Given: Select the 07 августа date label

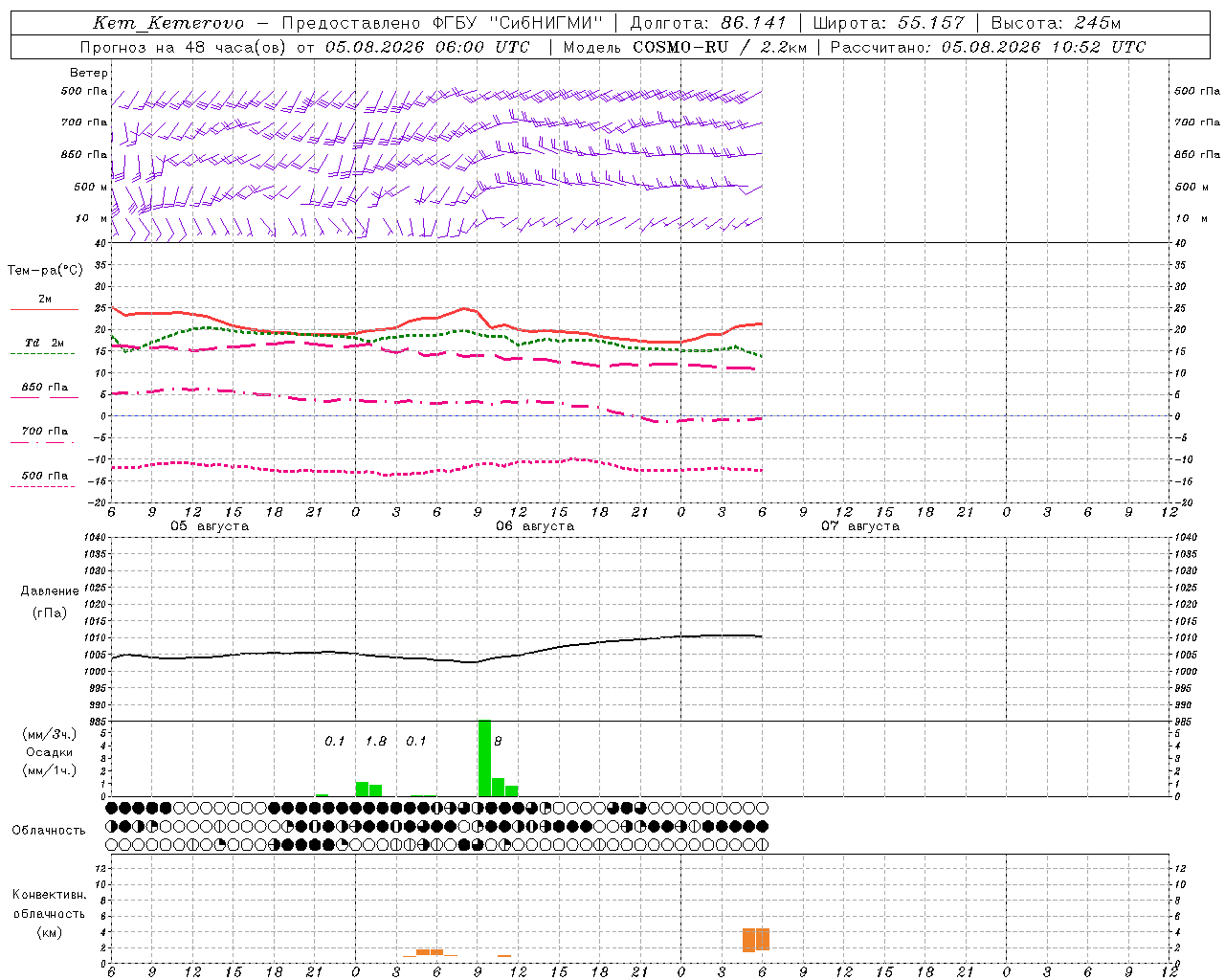Looking at the screenshot, I should tap(860, 526).
